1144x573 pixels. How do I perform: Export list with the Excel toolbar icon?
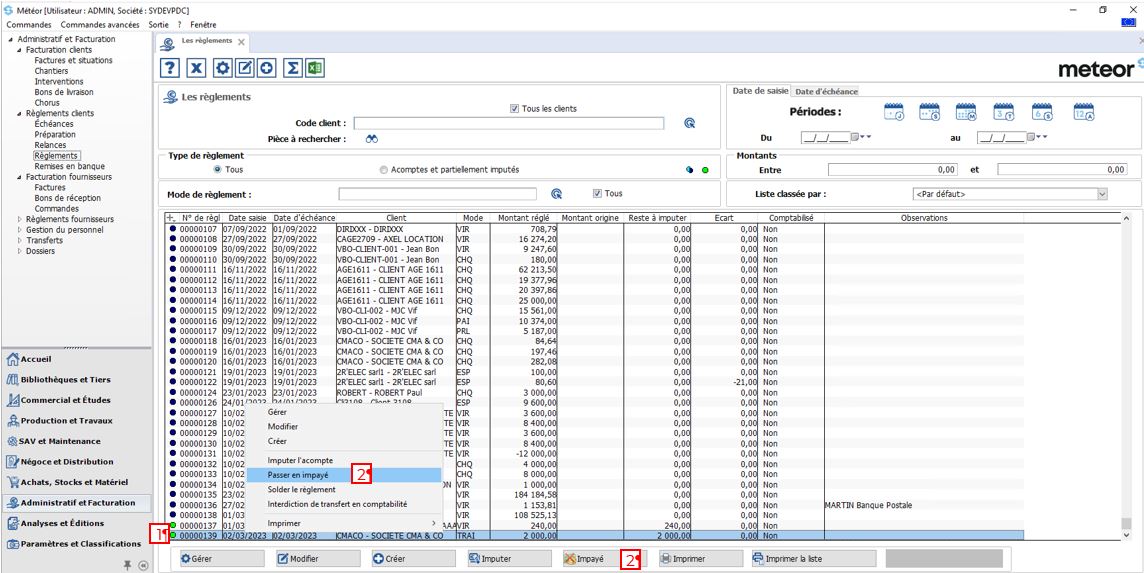click(315, 69)
